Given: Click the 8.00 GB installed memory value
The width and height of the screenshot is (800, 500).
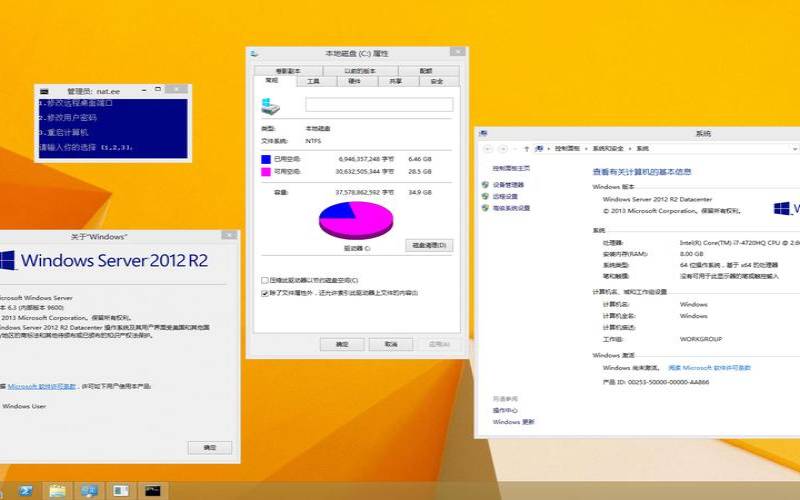Looking at the screenshot, I should click(692, 254).
